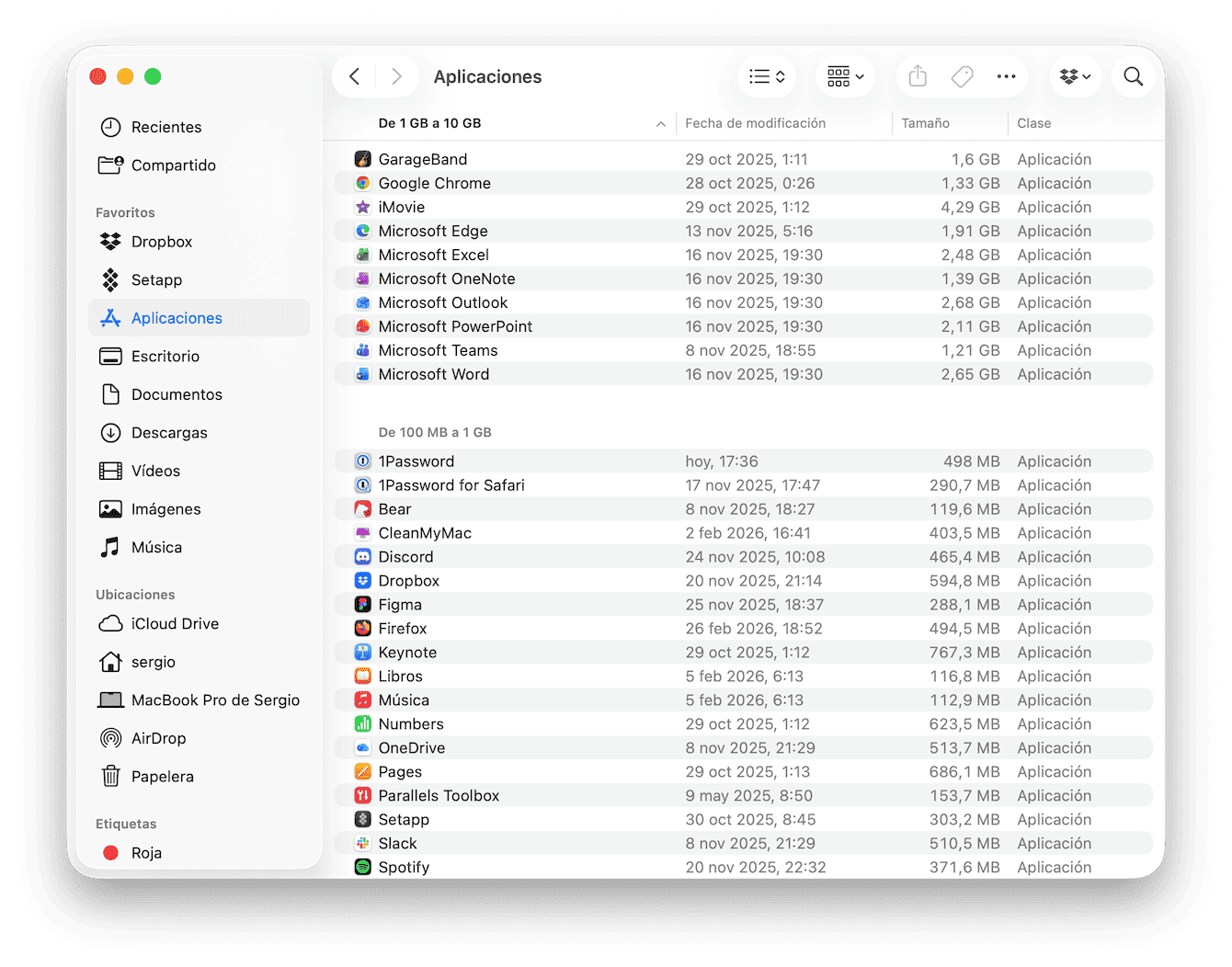Click the GarageBand app icon
Image resolution: width=1232 pixels, height=967 pixels.
363,159
